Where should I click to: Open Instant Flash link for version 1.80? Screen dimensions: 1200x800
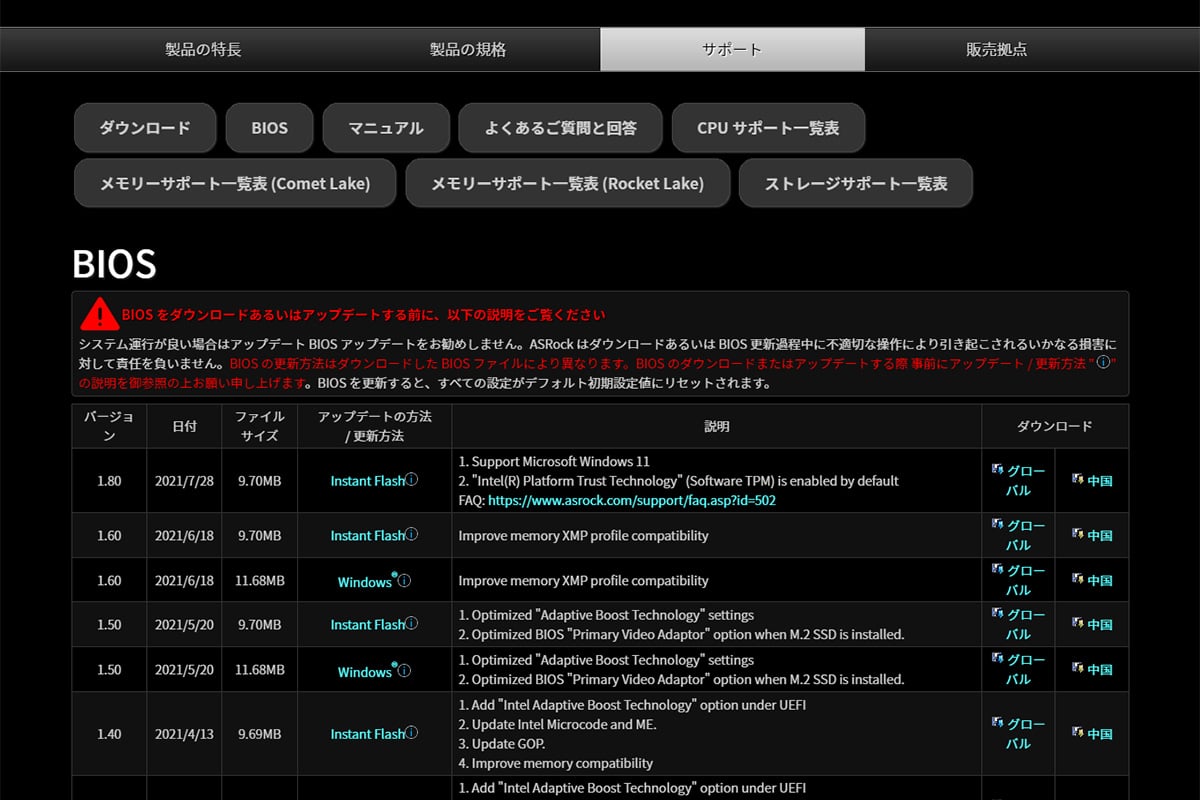(x=368, y=481)
